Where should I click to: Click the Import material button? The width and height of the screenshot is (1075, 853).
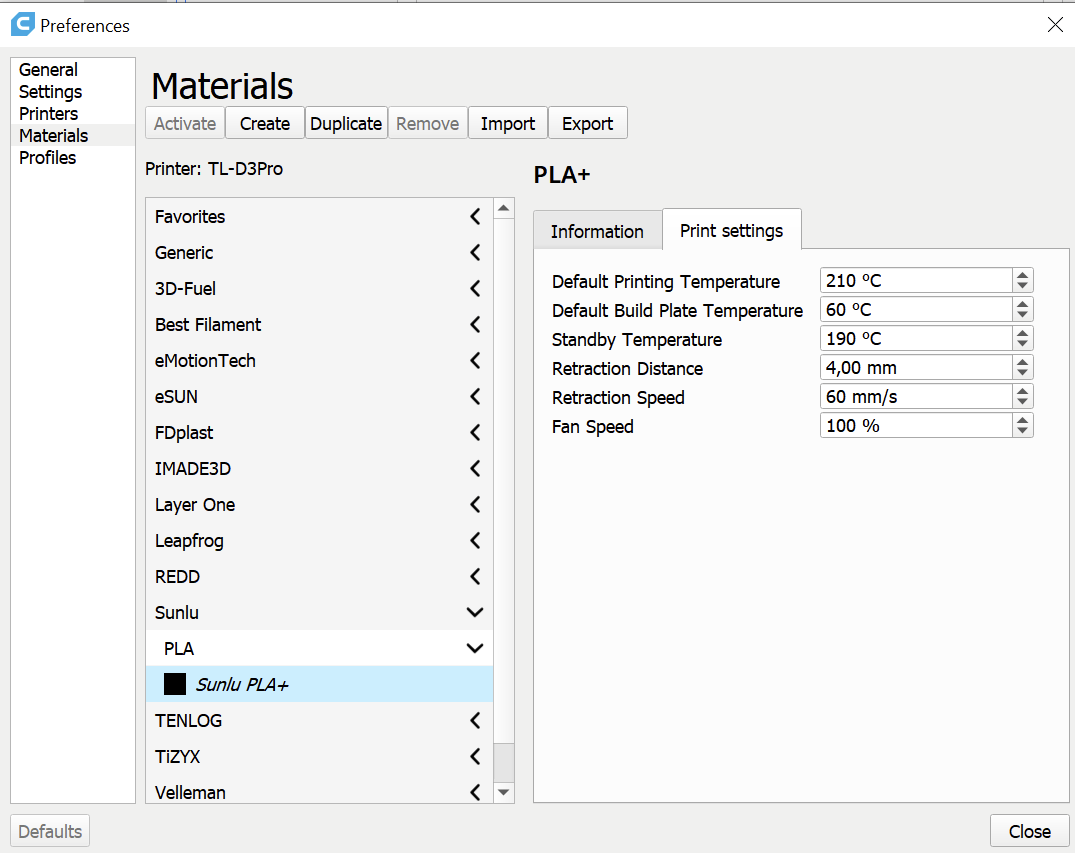[x=508, y=123]
